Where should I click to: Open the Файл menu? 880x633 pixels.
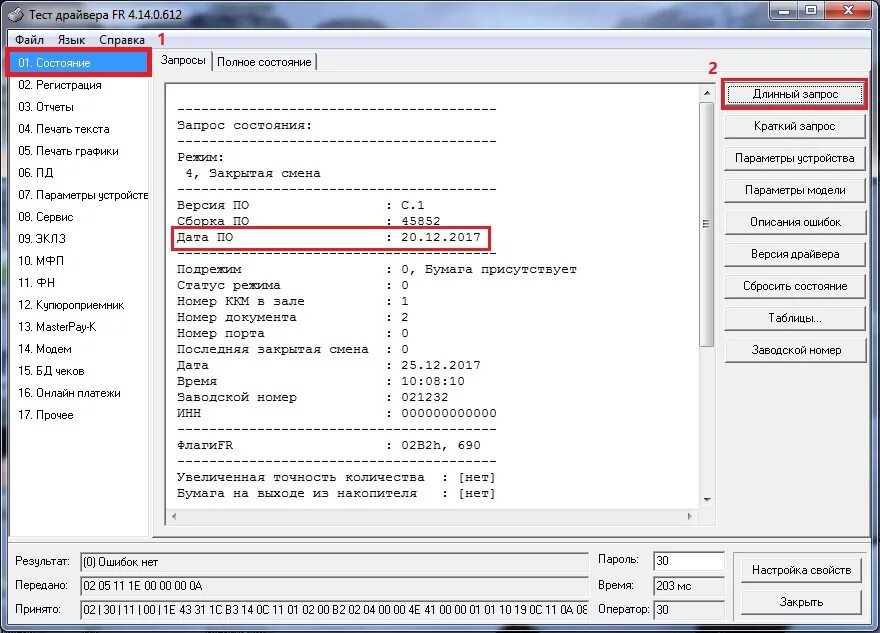point(29,40)
